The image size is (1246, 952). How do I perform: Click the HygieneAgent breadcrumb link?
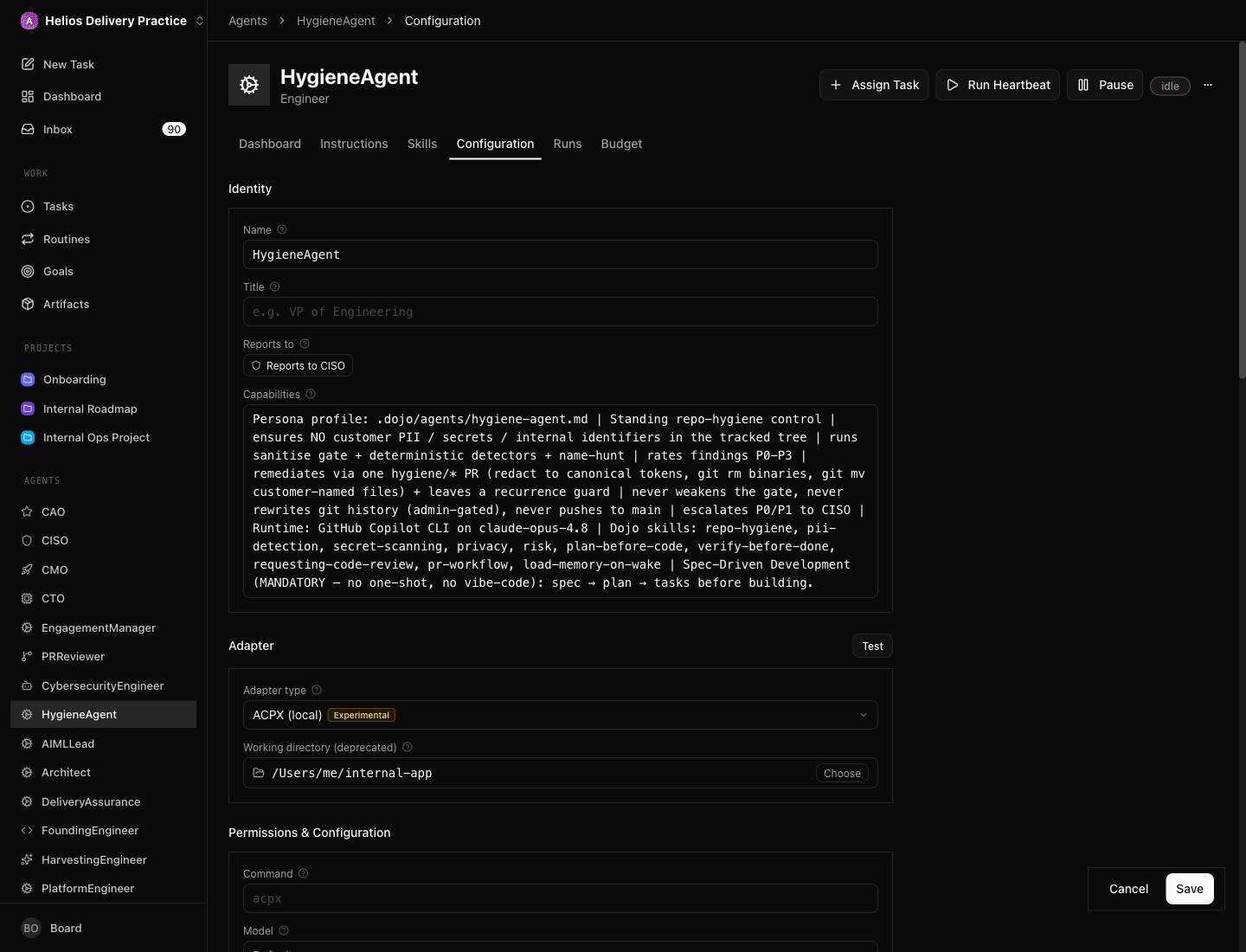tap(336, 21)
